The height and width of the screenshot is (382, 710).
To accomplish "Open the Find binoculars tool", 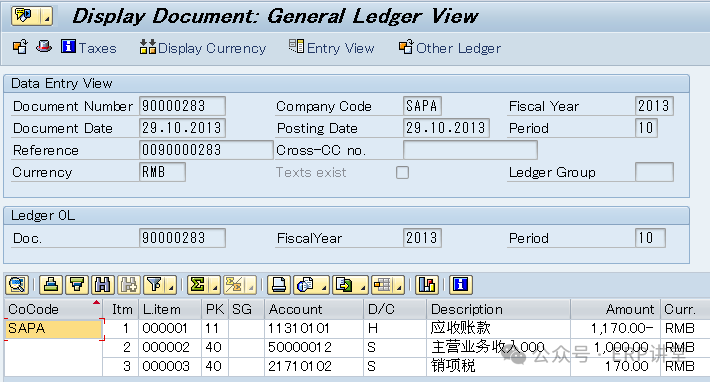I will (x=103, y=285).
